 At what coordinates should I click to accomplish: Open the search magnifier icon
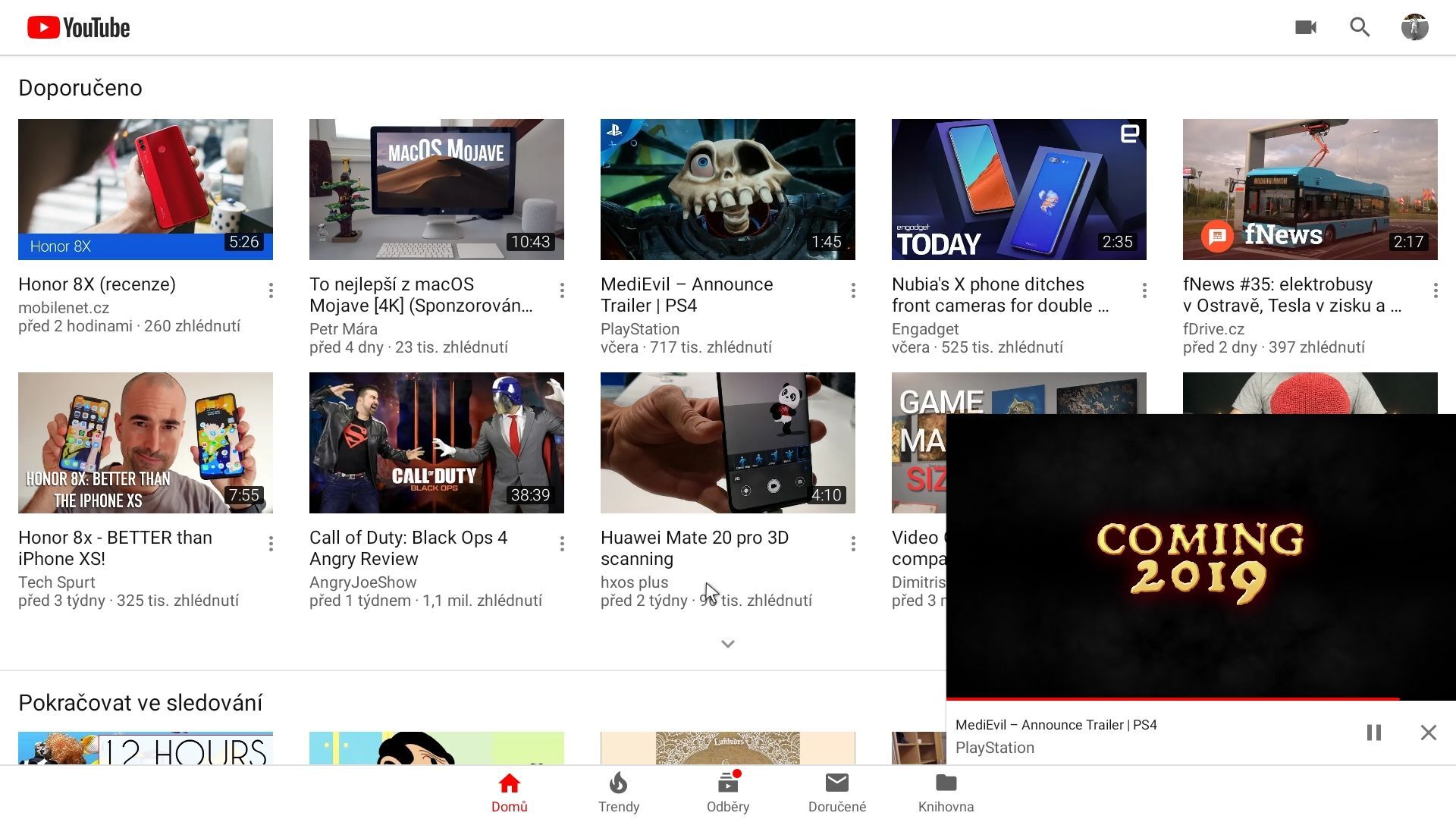coord(1360,28)
